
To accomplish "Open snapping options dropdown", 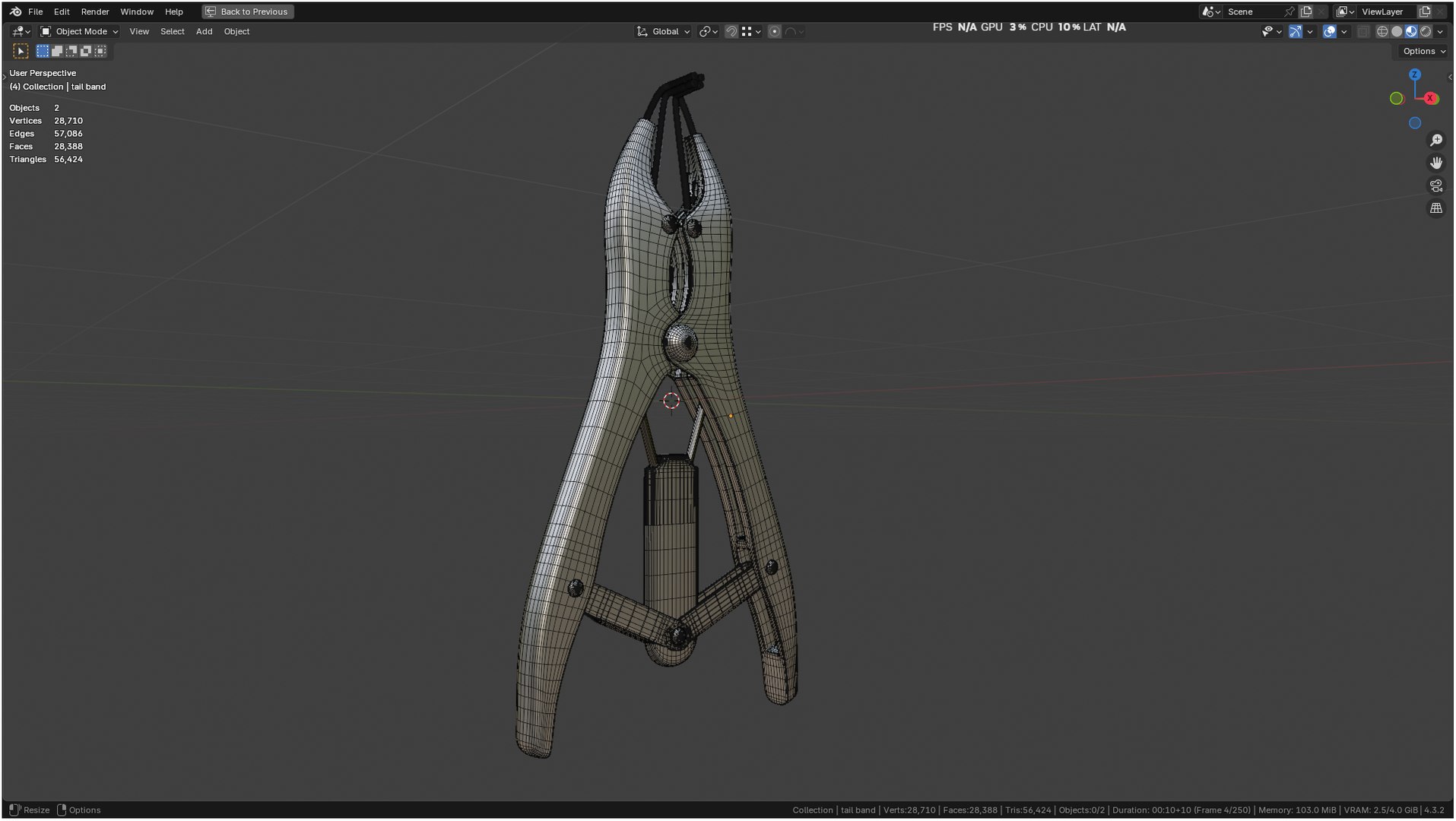I will pos(751,31).
